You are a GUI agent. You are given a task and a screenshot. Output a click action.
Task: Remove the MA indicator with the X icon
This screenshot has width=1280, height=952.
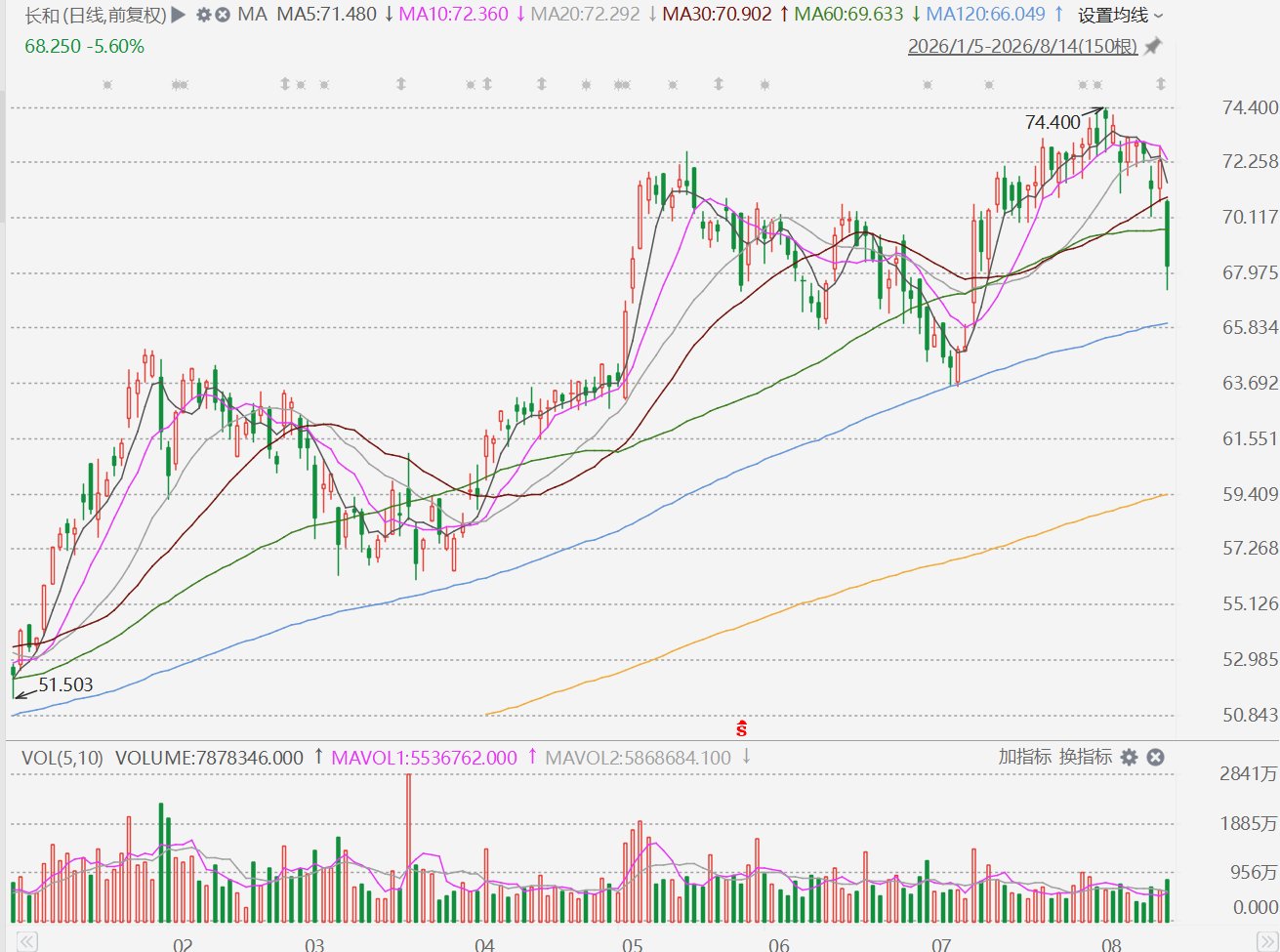(223, 15)
